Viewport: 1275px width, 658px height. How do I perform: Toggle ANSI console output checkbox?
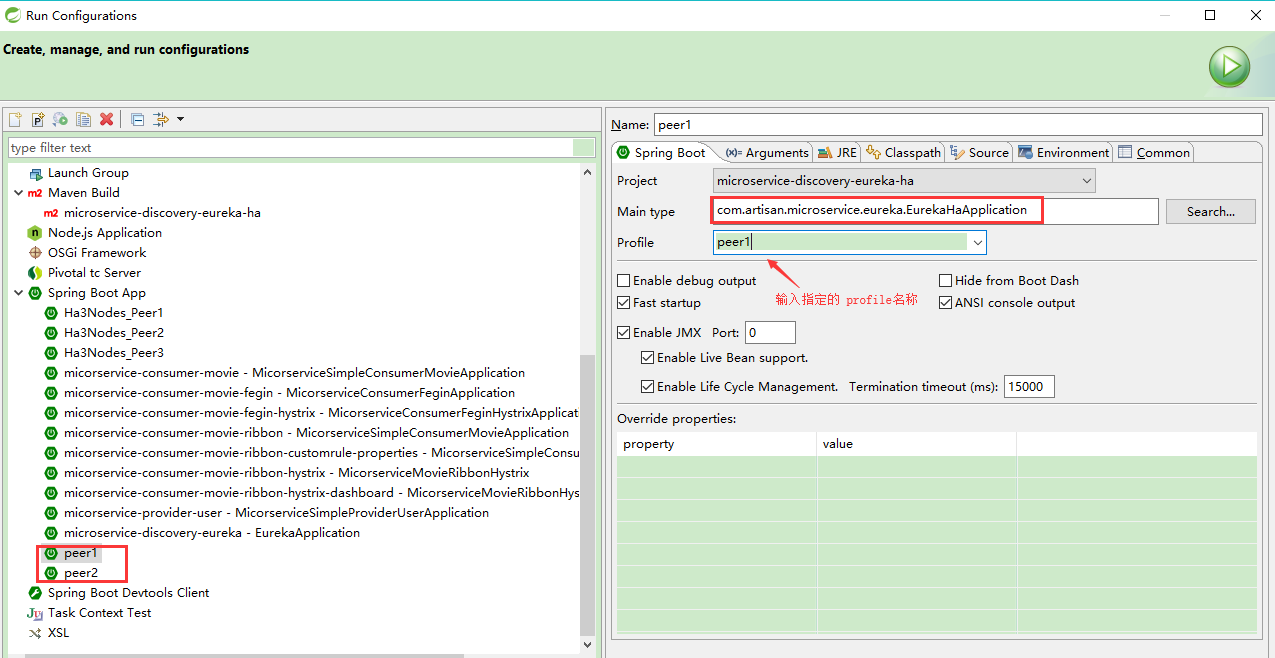click(x=946, y=303)
